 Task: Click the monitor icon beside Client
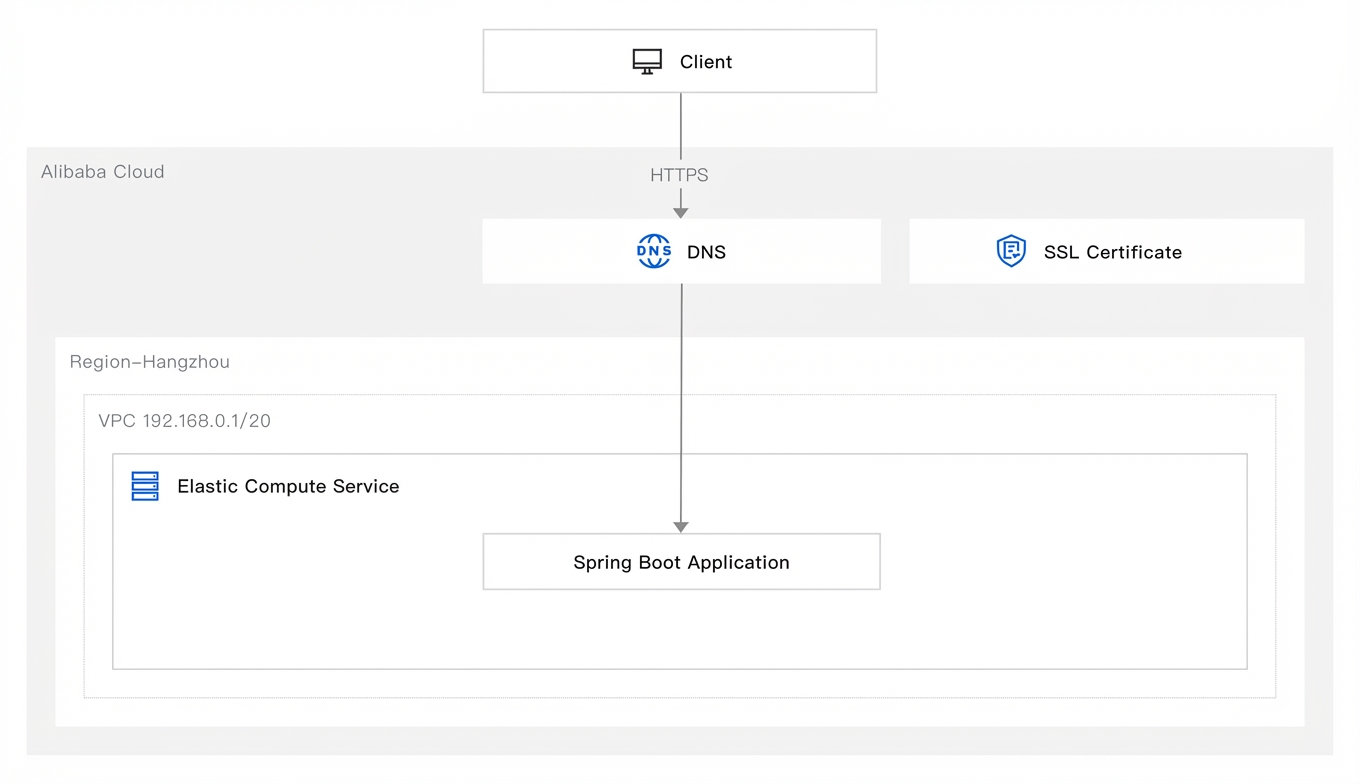click(x=647, y=62)
